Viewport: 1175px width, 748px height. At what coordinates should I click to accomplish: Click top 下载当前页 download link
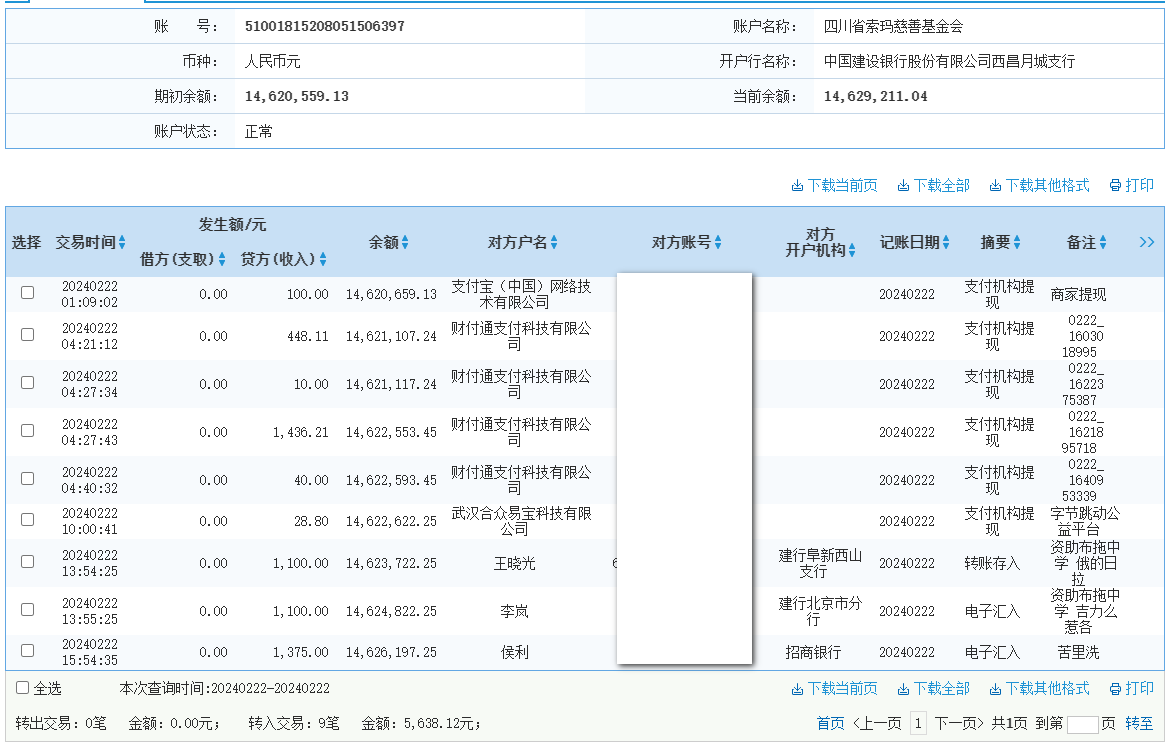[x=835, y=185]
